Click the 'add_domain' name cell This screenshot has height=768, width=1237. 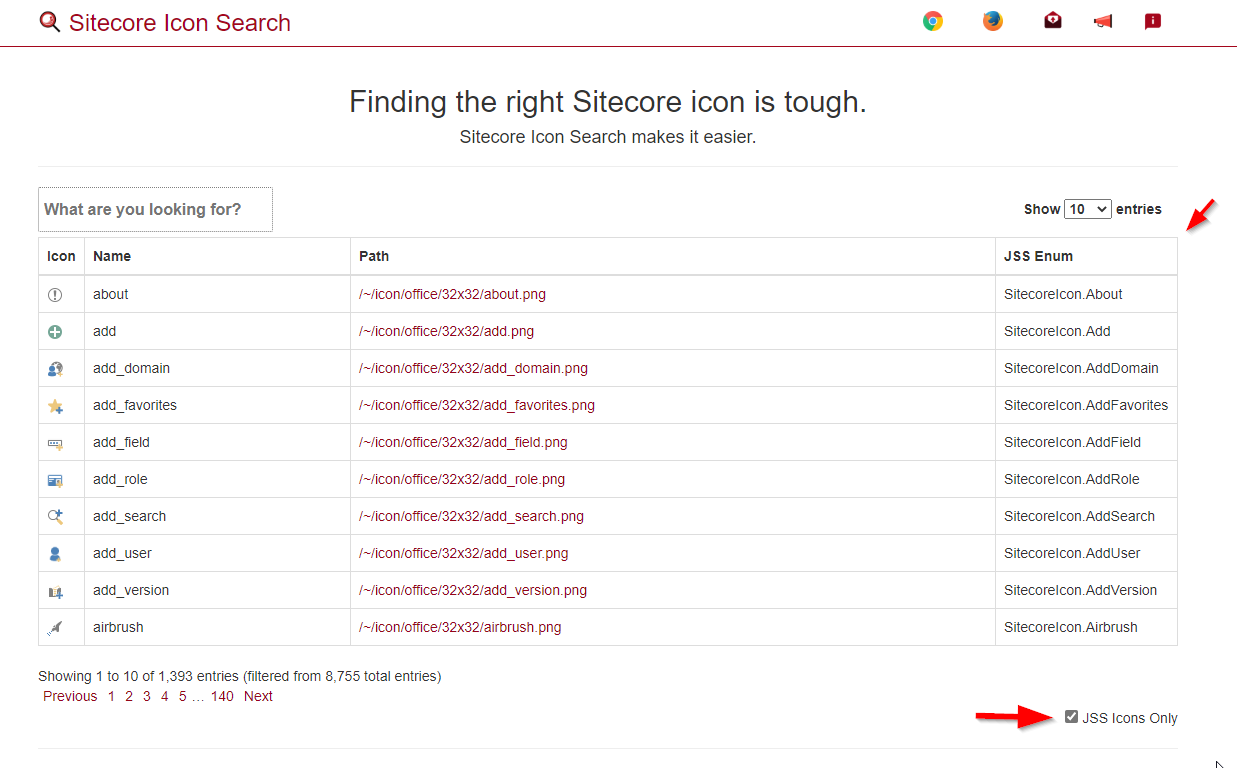(217, 368)
